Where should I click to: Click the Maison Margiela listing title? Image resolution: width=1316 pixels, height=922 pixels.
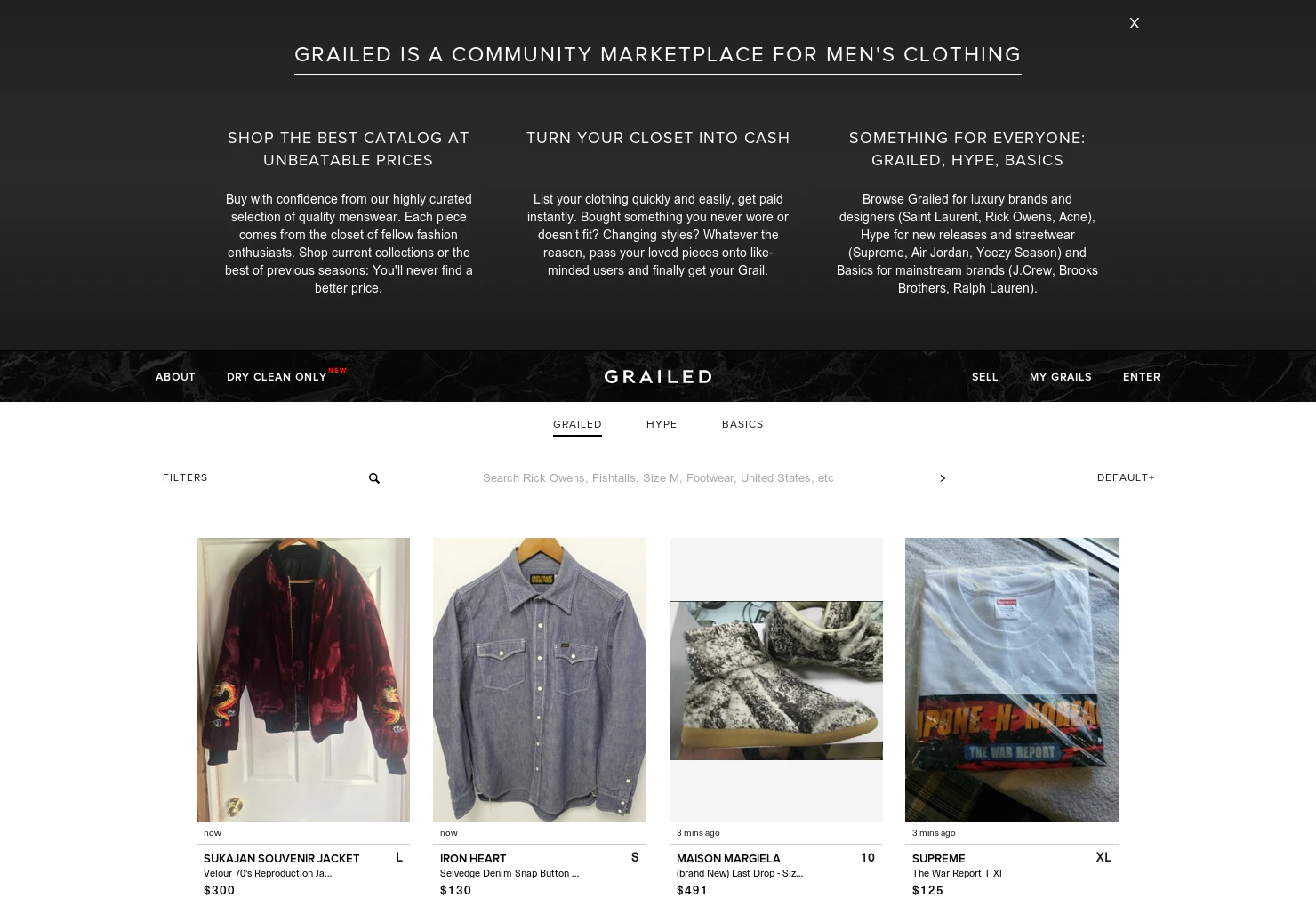728,859
